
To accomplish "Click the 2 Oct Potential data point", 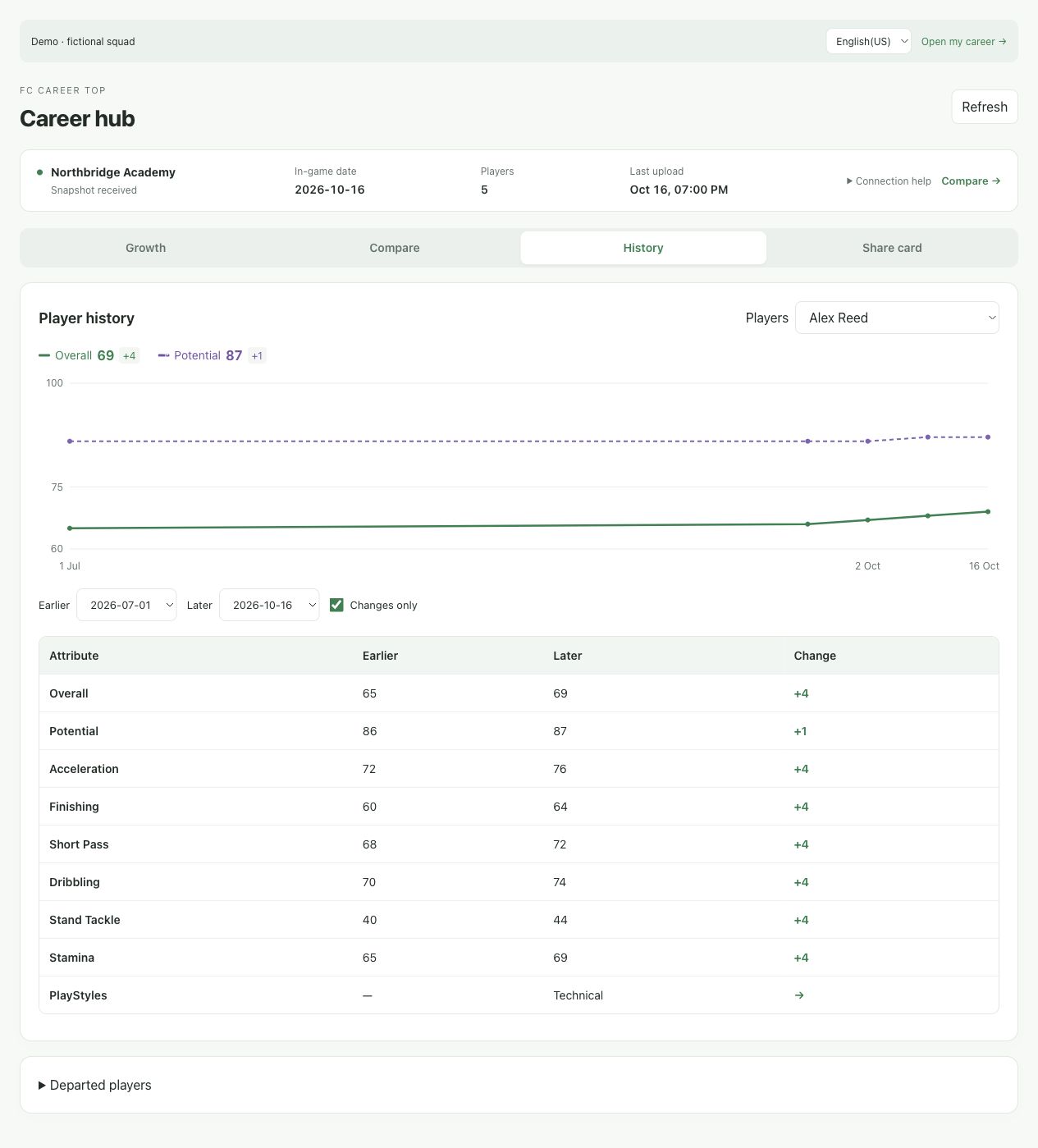I will pos(867,441).
